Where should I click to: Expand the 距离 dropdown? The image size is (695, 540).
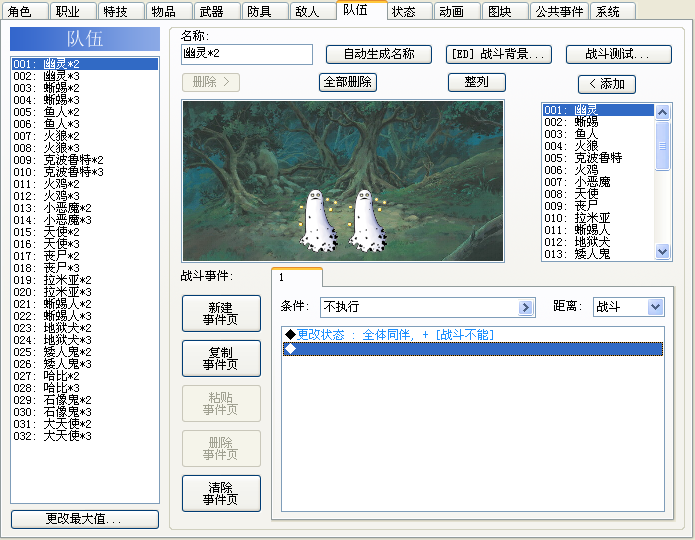tap(655, 307)
